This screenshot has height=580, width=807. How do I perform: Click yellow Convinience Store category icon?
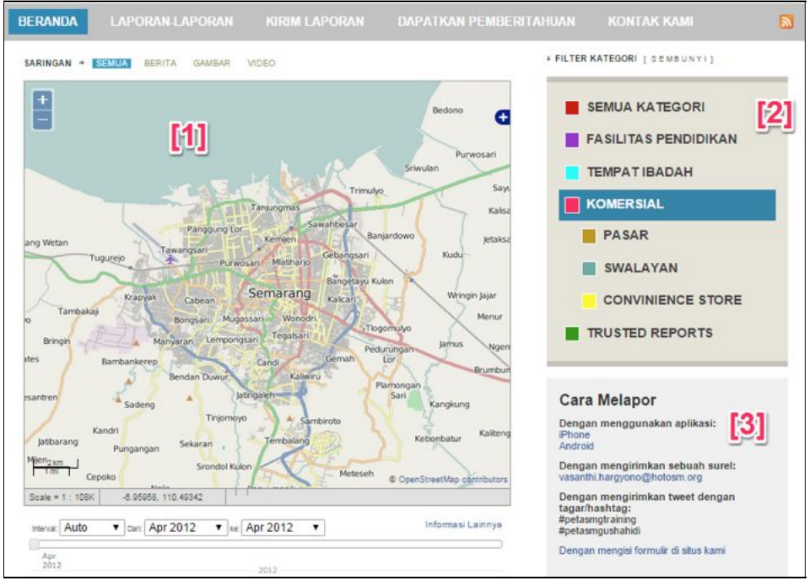(589, 300)
